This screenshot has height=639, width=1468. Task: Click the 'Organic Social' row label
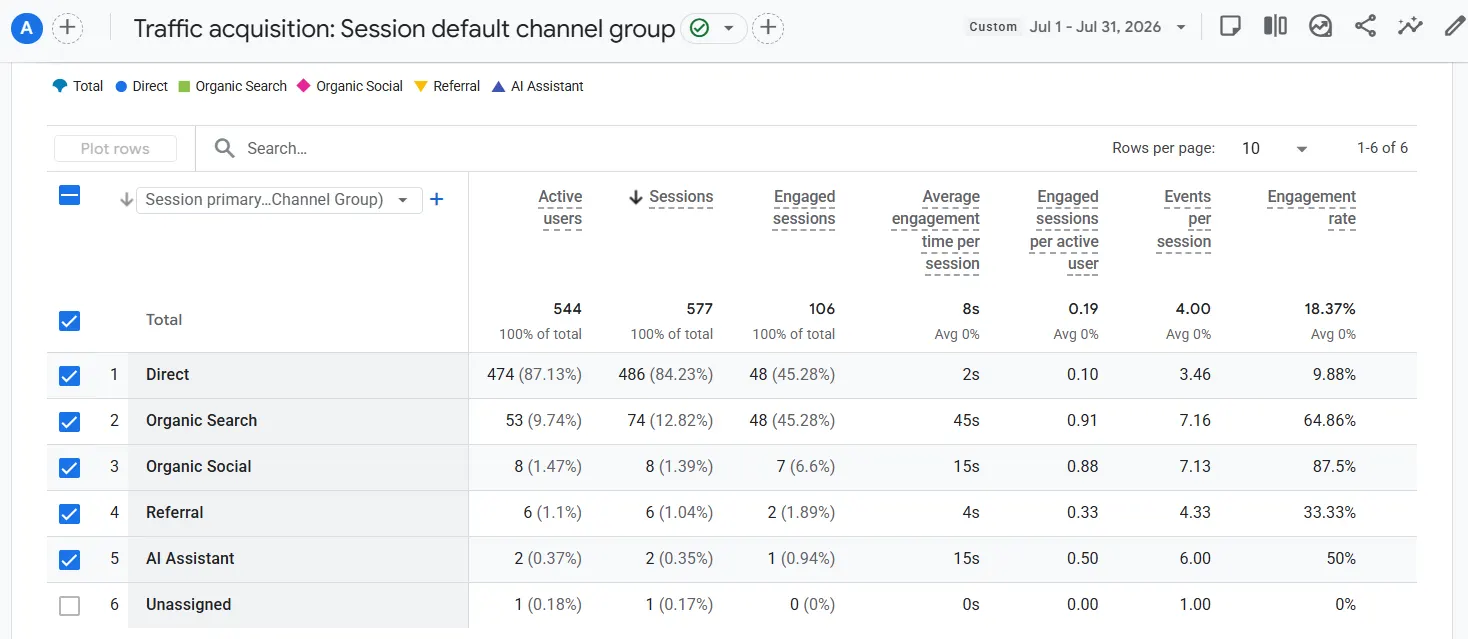point(198,466)
